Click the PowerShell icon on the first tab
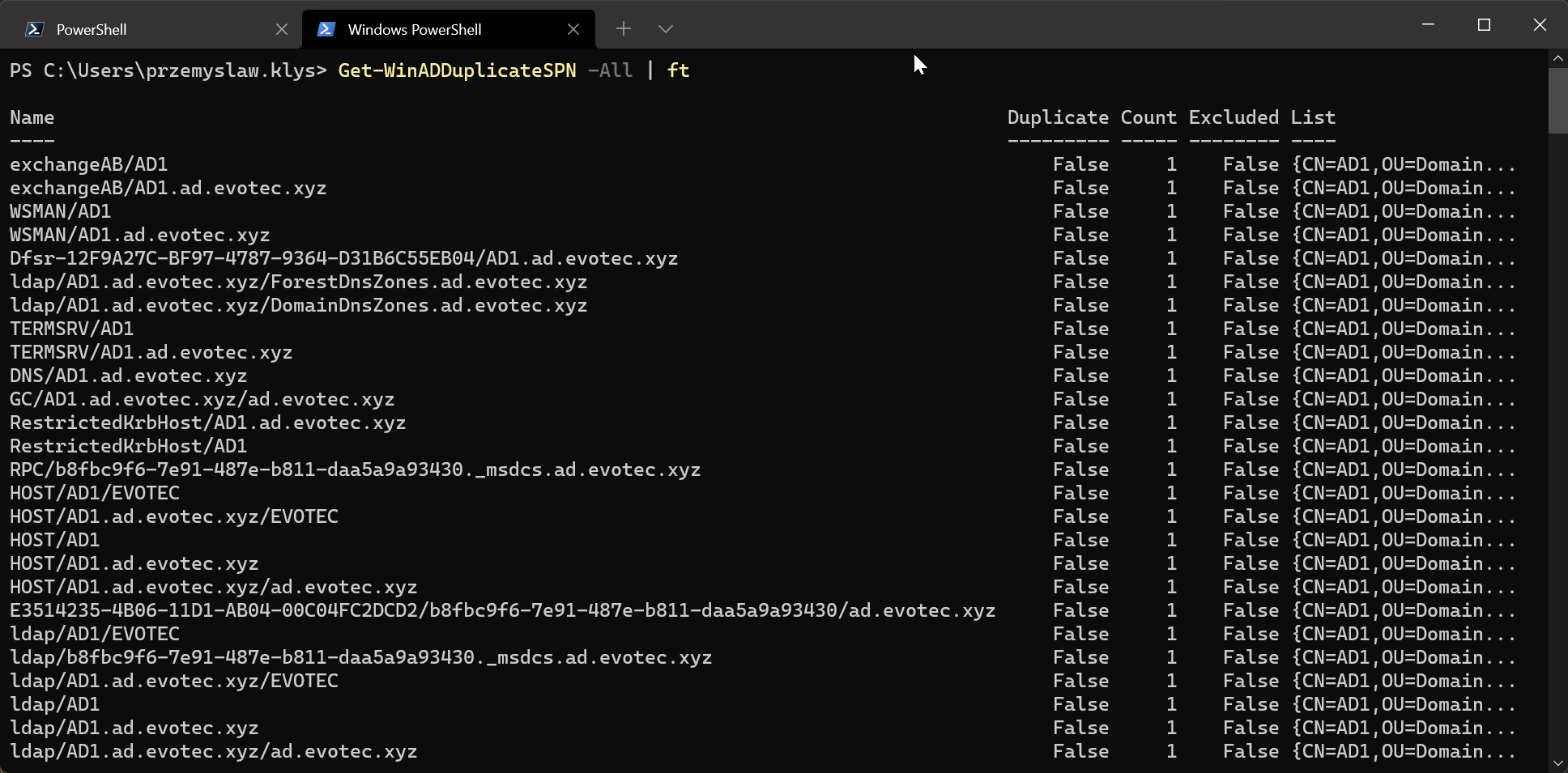The height and width of the screenshot is (773, 1568). (x=34, y=29)
